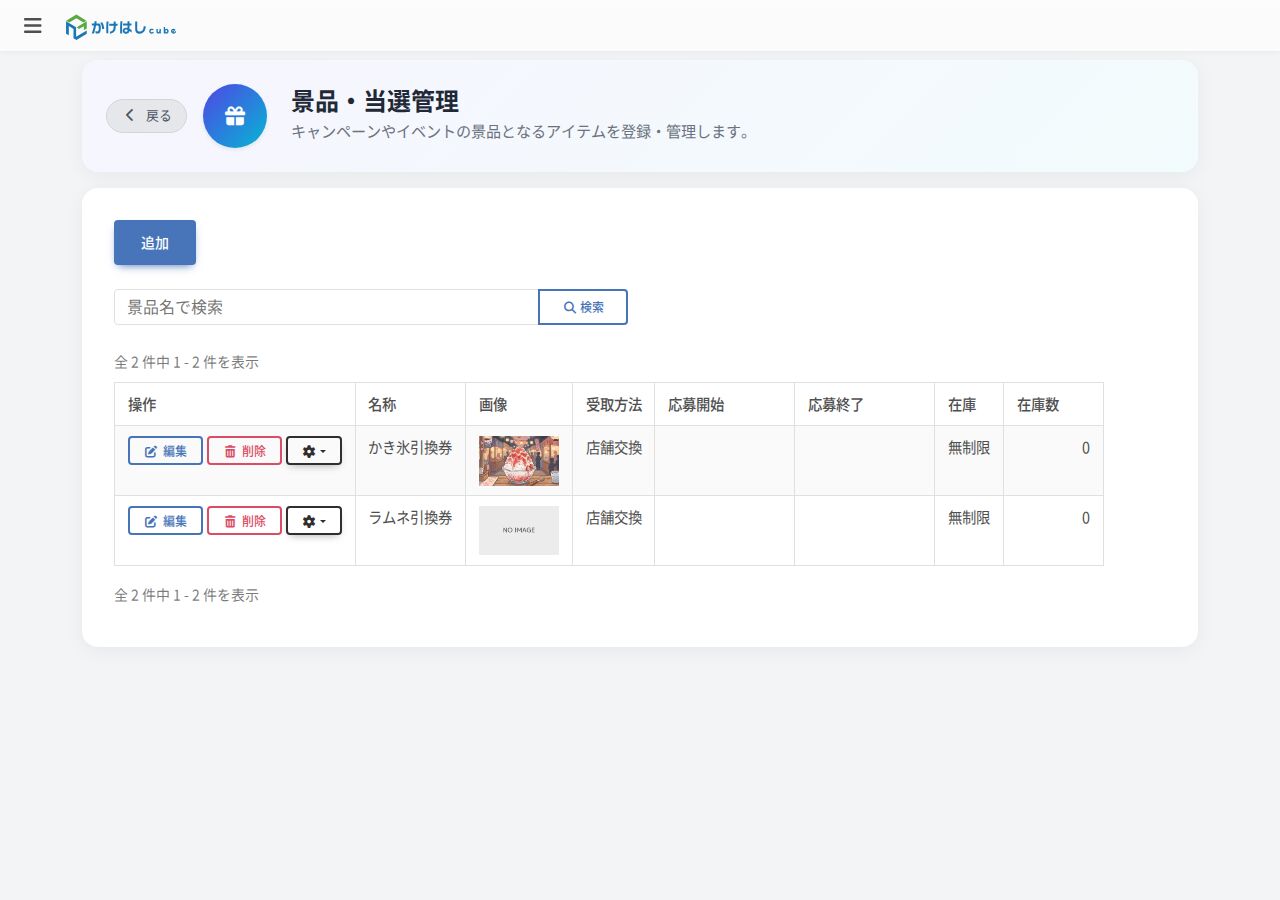Viewport: 1280px width, 900px height.
Task: Delete the ラムネ引換券 row
Action: (244, 521)
